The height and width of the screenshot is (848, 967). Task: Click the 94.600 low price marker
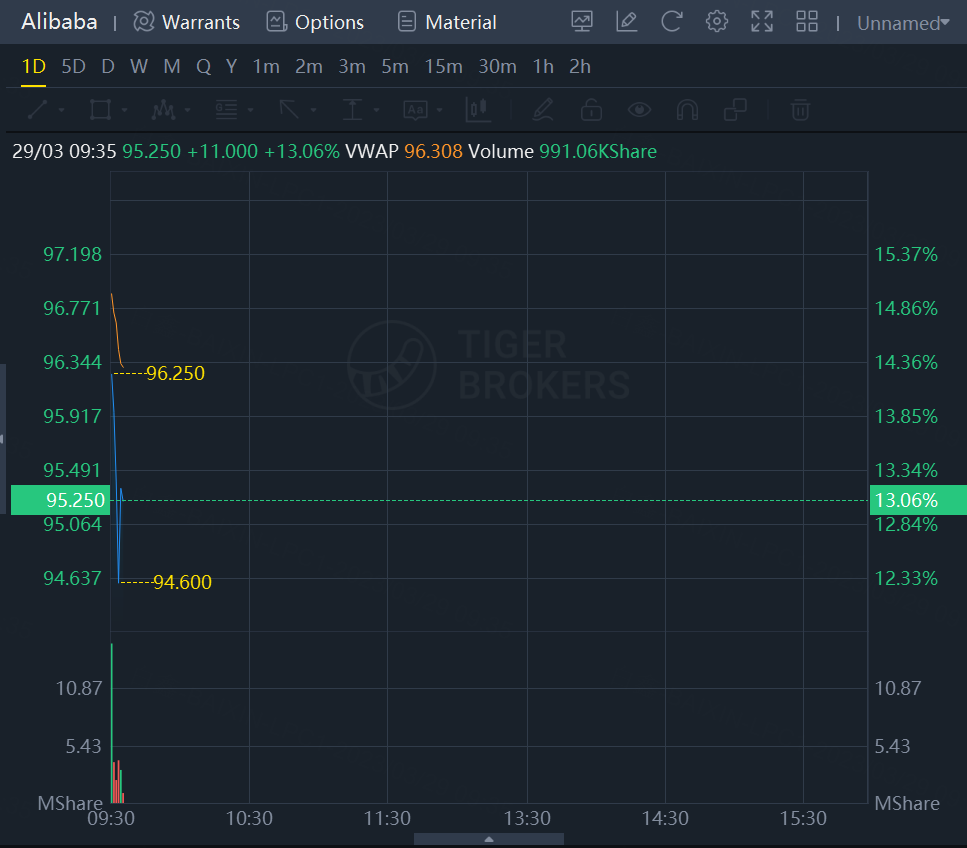click(x=182, y=582)
